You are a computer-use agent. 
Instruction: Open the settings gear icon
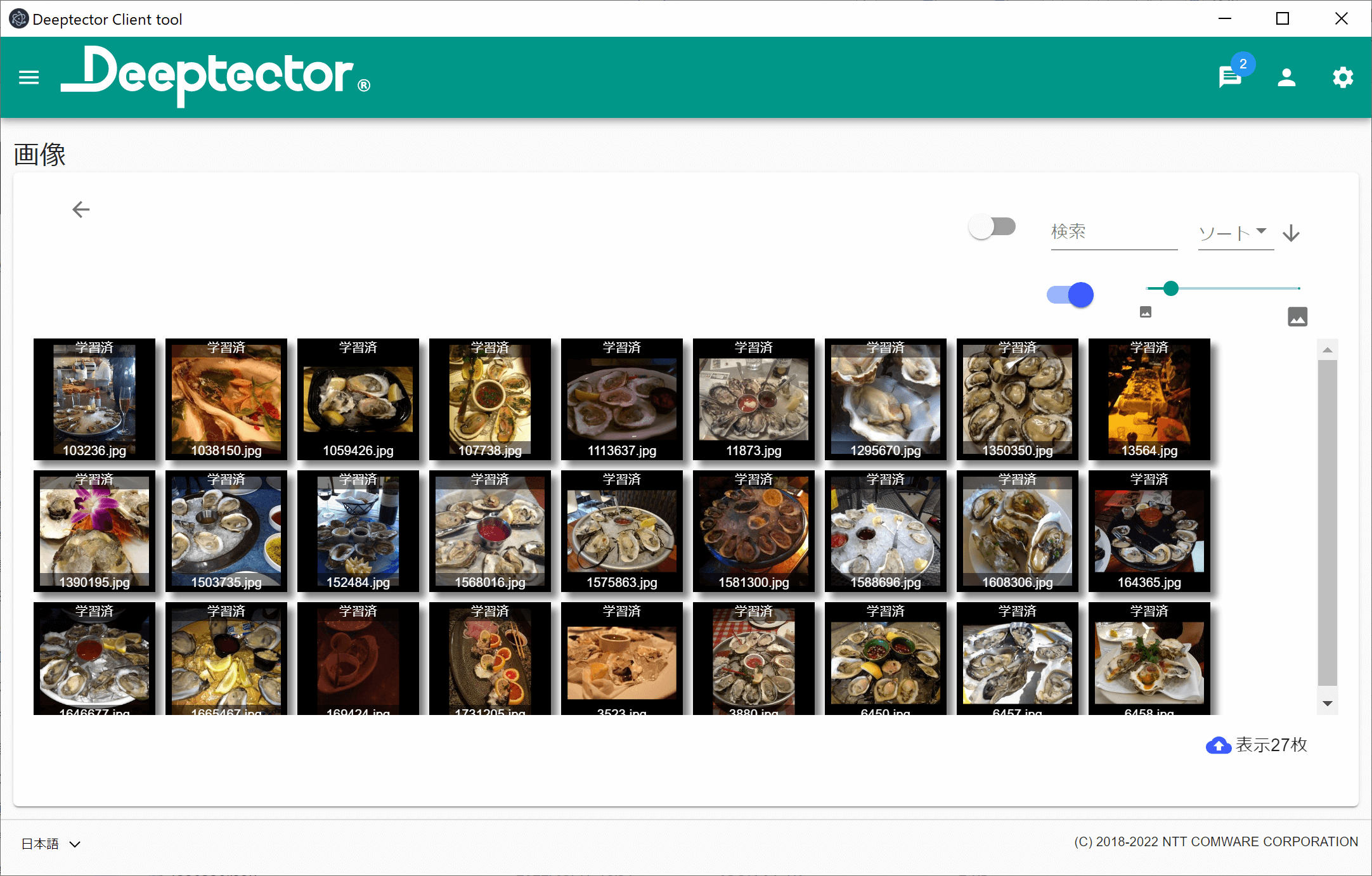point(1342,77)
